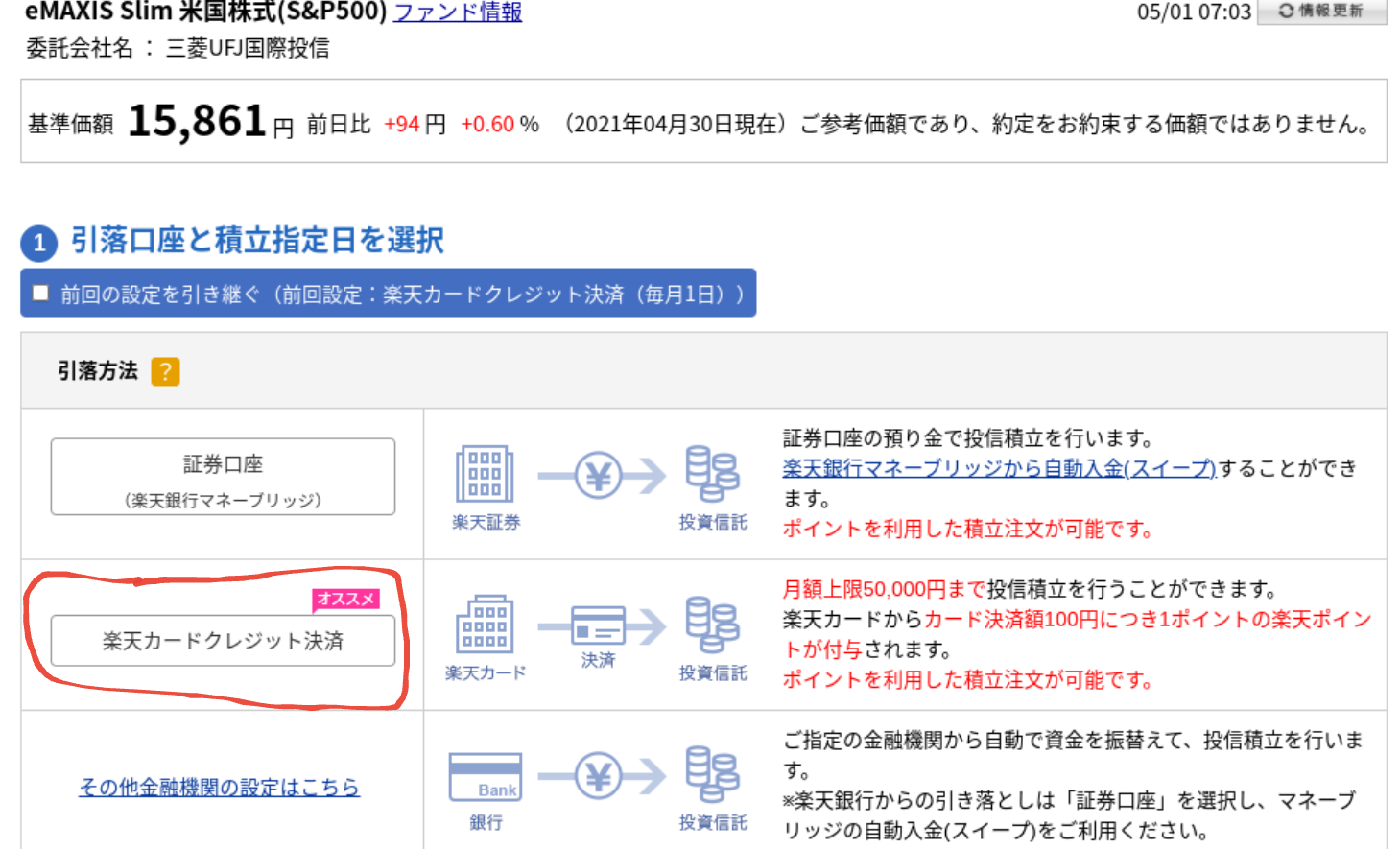The width and height of the screenshot is (1400, 849).
Task: Click the オススメ badge
Action: click(346, 599)
